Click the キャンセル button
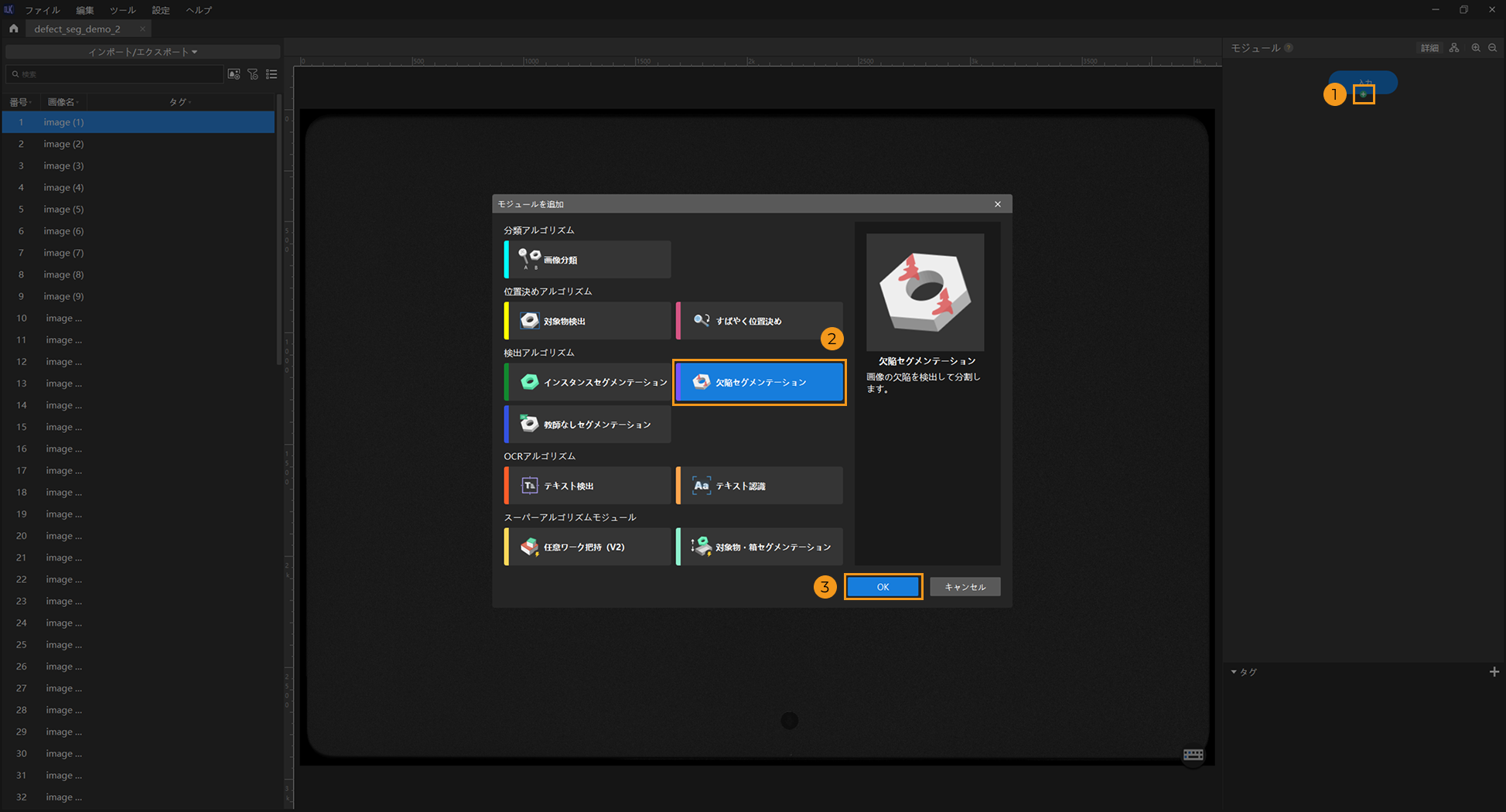Viewport: 1506px width, 812px height. tap(965, 587)
